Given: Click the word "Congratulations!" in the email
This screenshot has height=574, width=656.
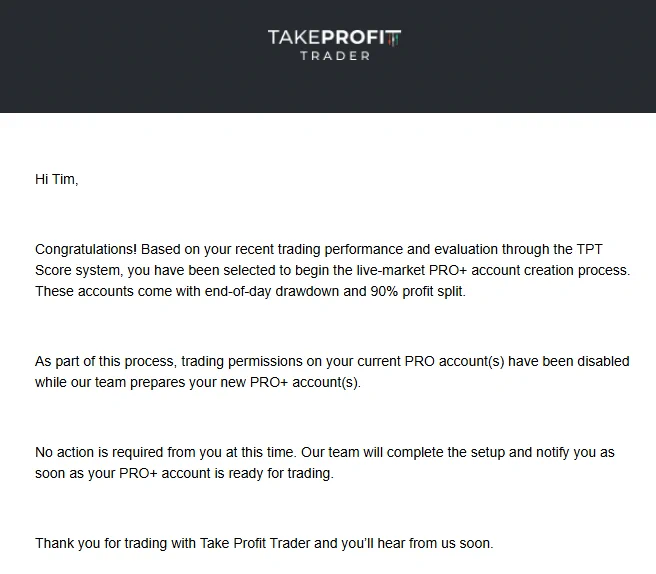Looking at the screenshot, I should tap(86, 249).
